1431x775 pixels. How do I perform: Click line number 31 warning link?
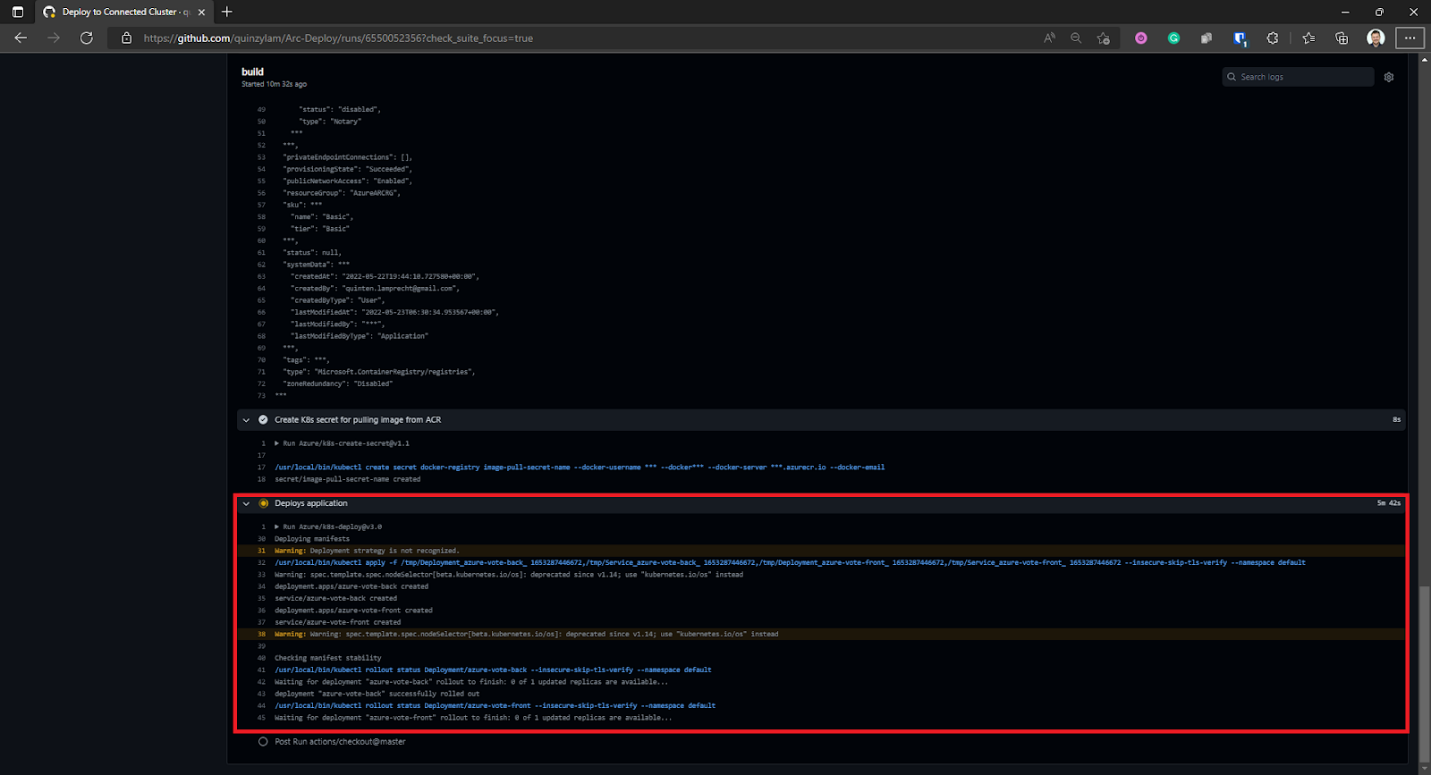tap(262, 551)
